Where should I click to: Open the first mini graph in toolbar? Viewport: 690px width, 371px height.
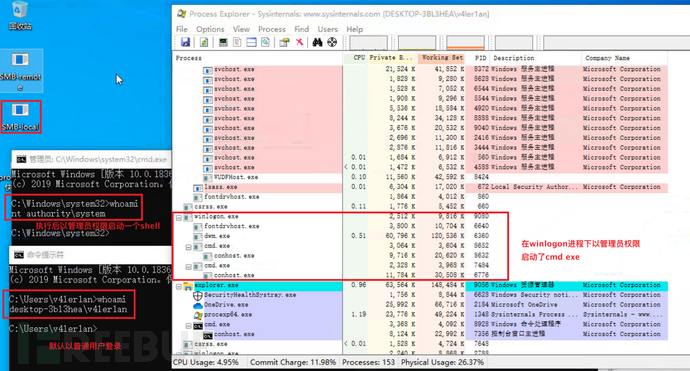pos(369,43)
